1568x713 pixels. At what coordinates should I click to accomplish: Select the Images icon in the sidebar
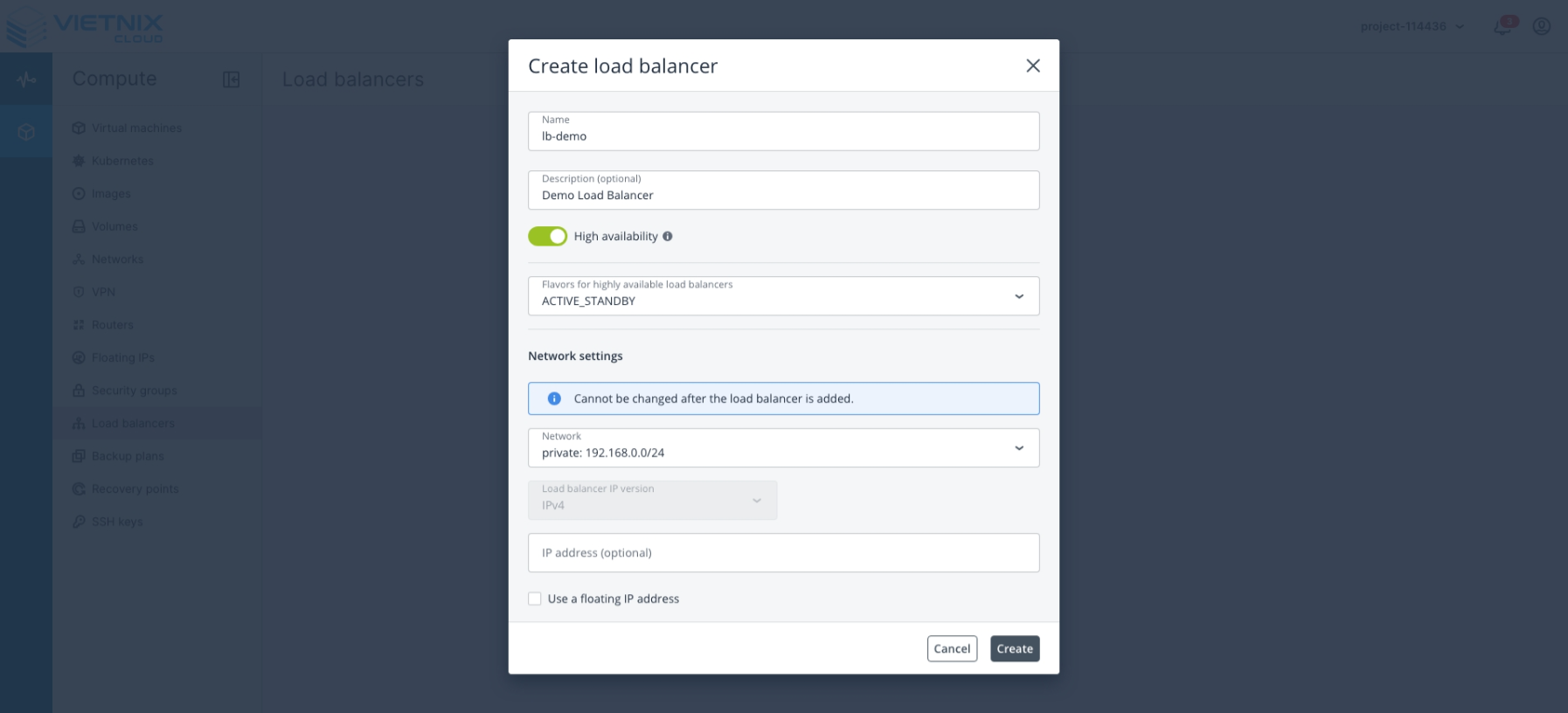(79, 193)
